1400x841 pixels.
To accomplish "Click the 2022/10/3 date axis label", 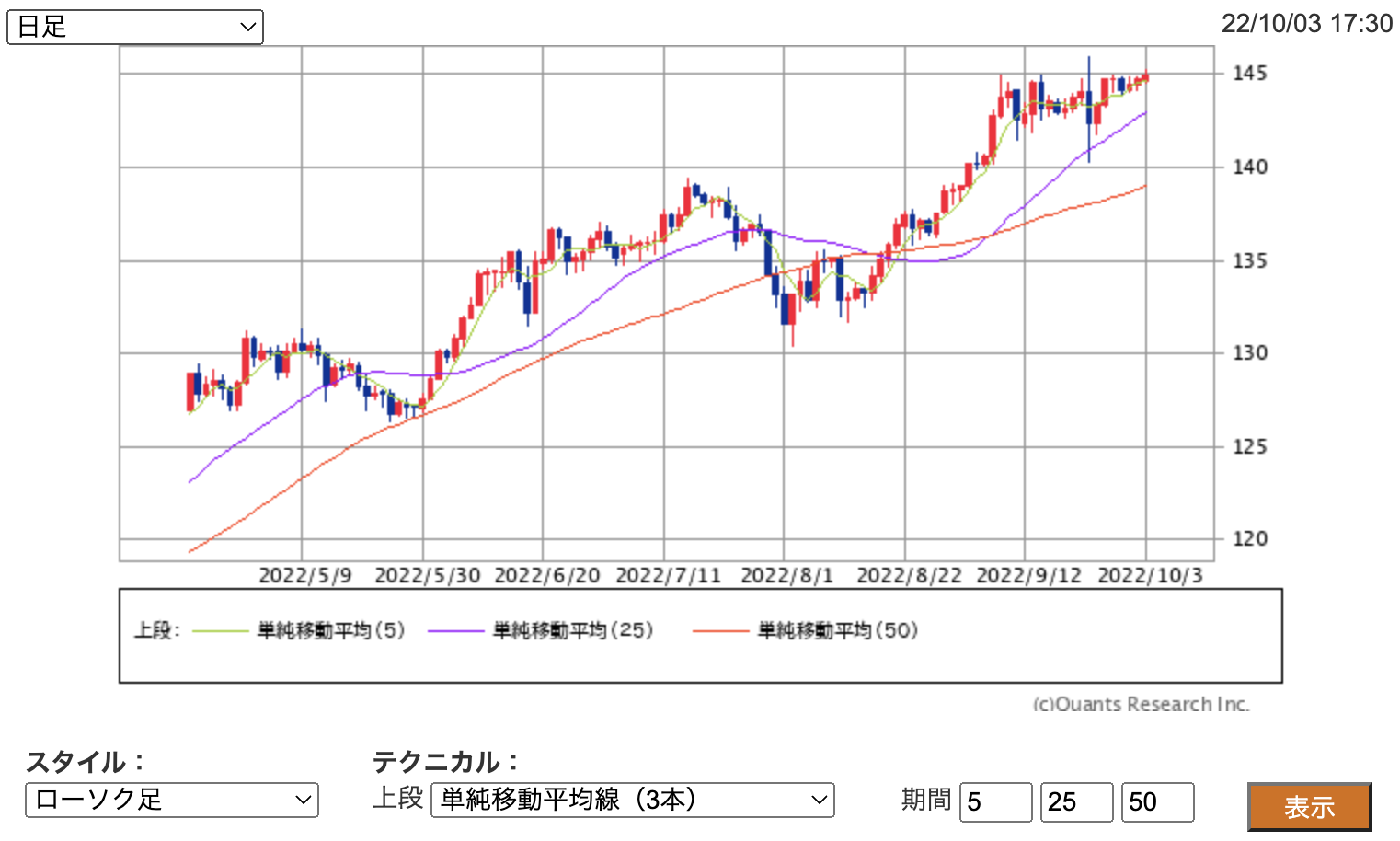I will coord(1151,576).
